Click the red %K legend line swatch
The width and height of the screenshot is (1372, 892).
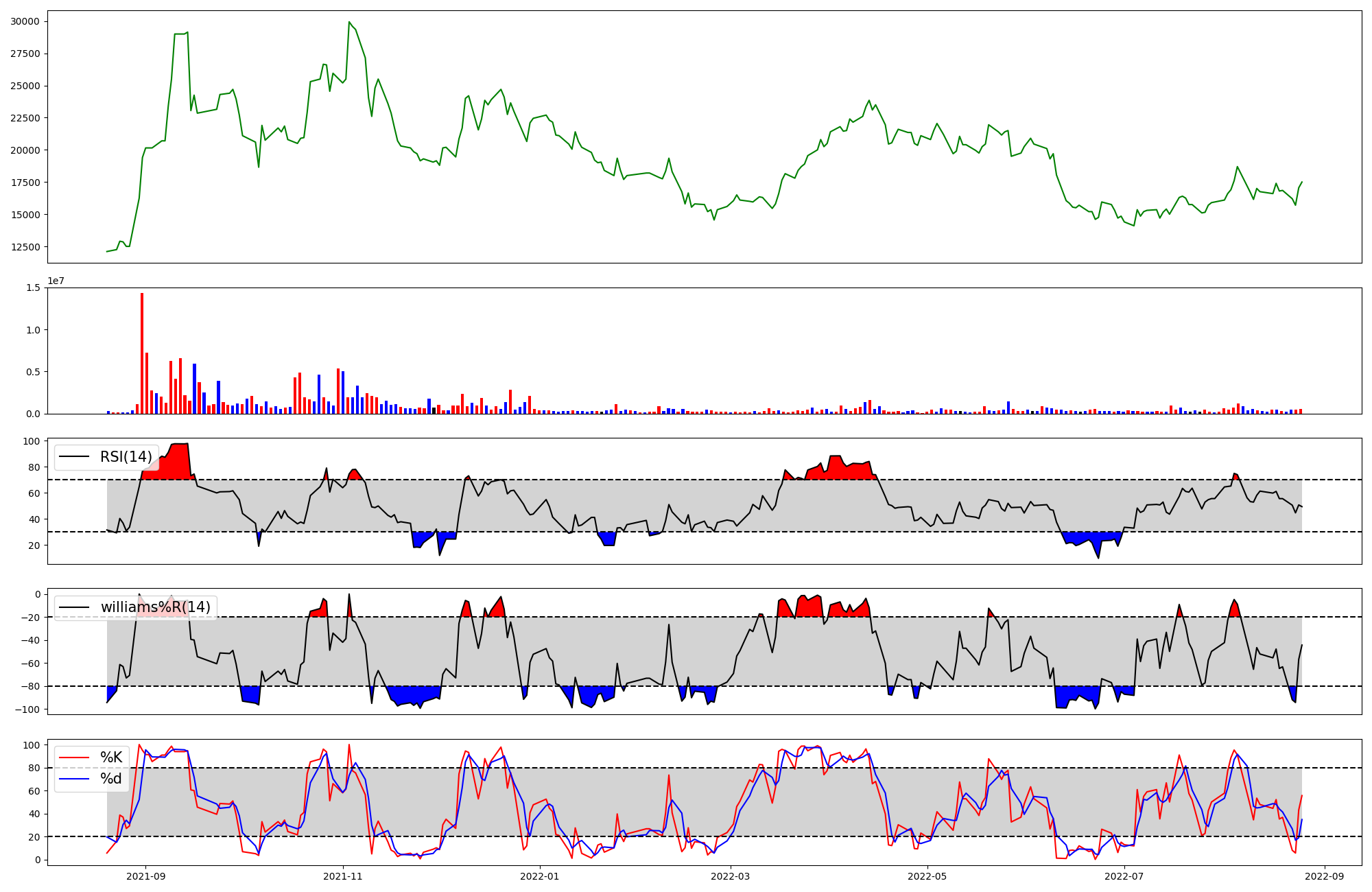coord(75,758)
